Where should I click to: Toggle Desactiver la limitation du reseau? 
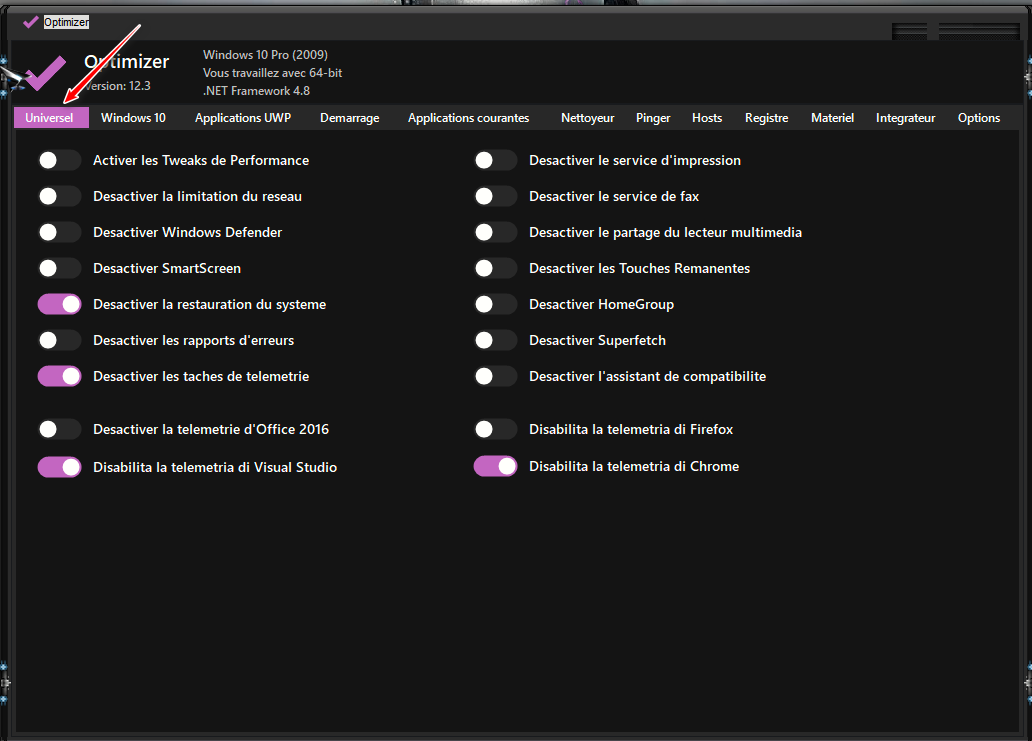(59, 196)
